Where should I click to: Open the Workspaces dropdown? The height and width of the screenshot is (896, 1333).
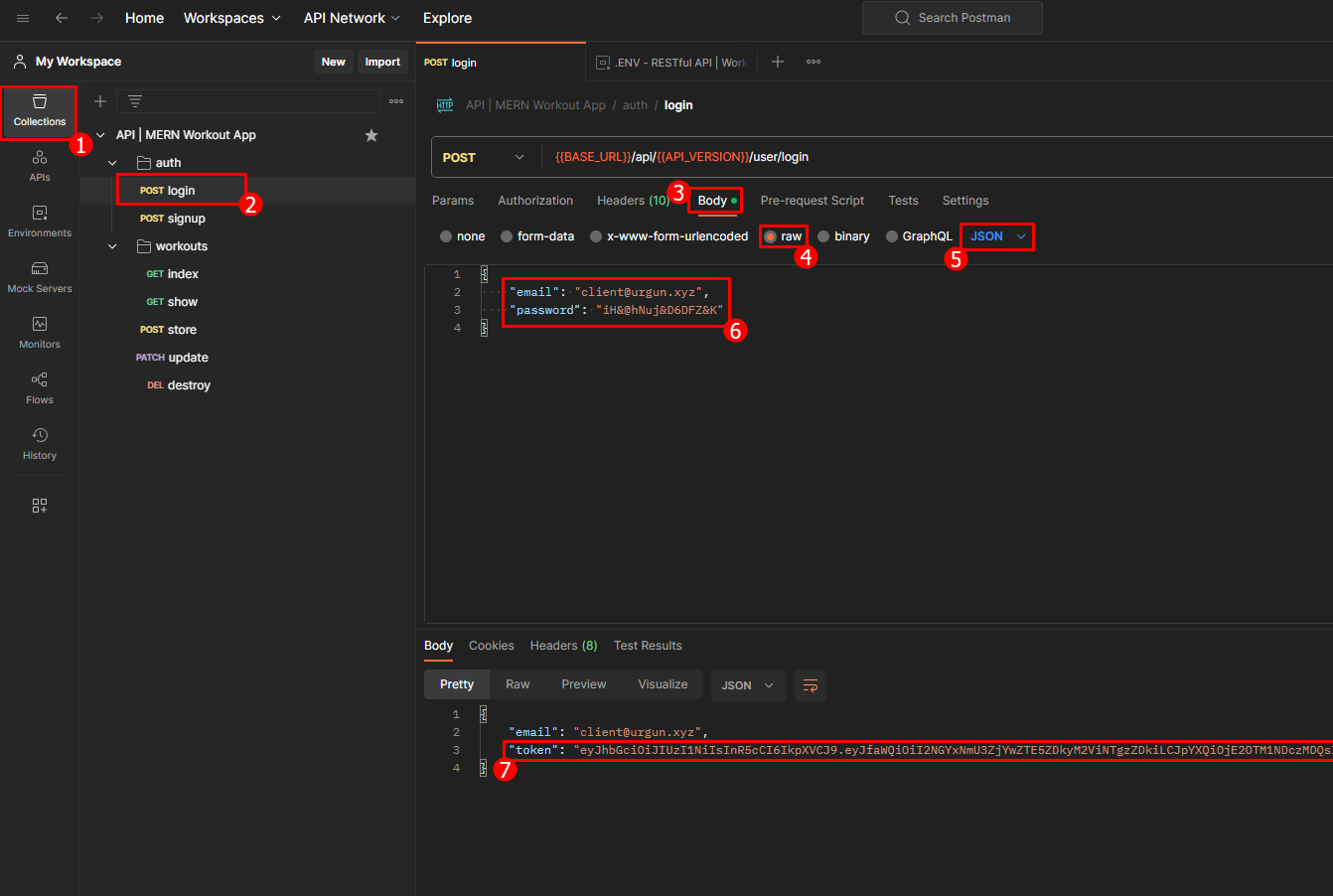point(232,18)
